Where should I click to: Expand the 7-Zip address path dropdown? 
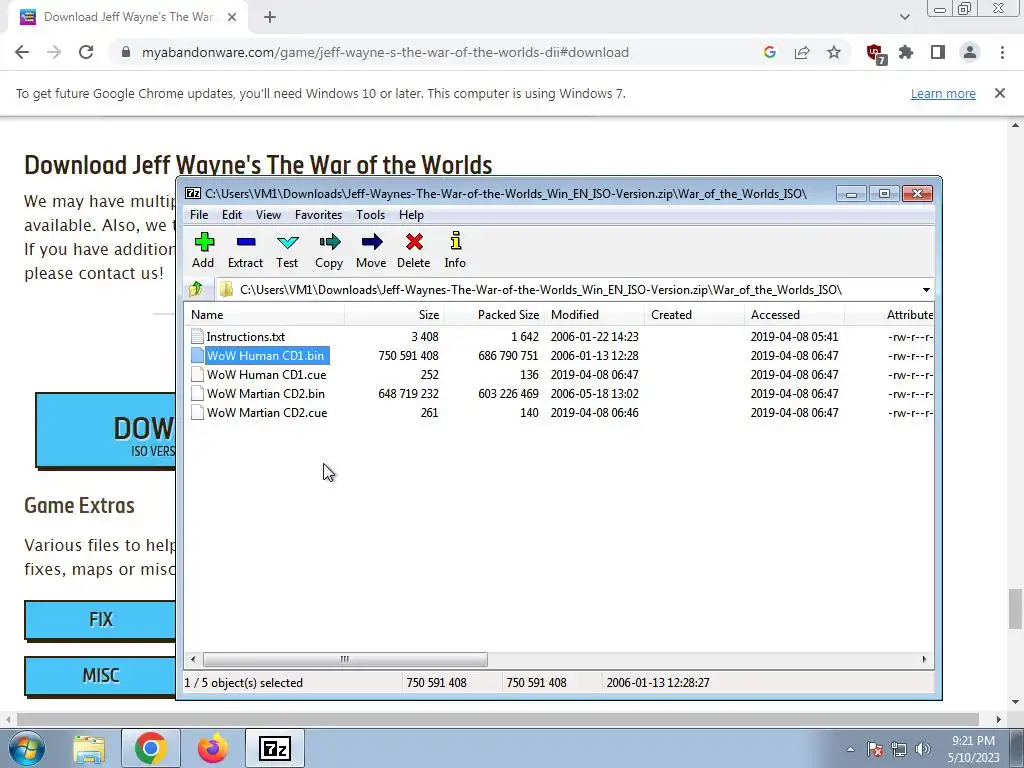tap(926, 289)
